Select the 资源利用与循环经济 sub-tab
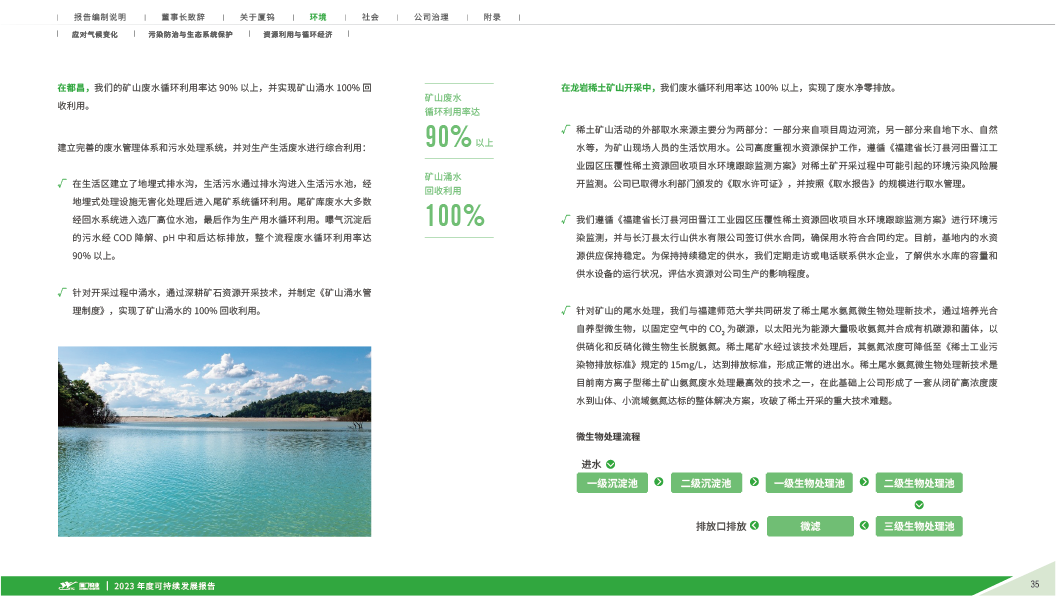1056x596 pixels. coord(297,34)
